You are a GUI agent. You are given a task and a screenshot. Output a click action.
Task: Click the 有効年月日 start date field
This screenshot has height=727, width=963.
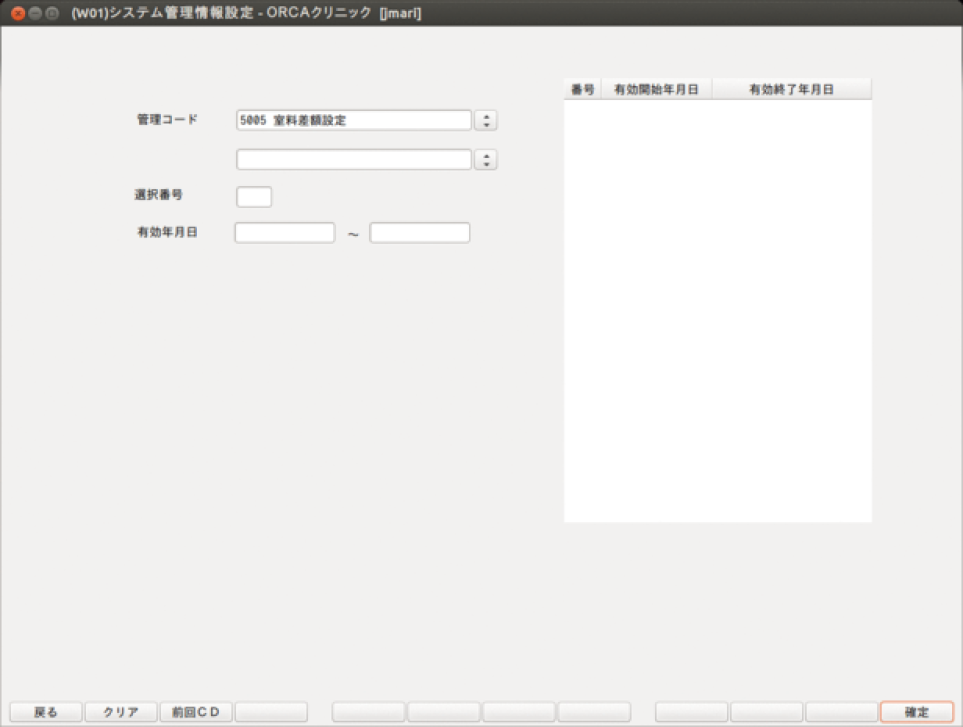coord(285,233)
